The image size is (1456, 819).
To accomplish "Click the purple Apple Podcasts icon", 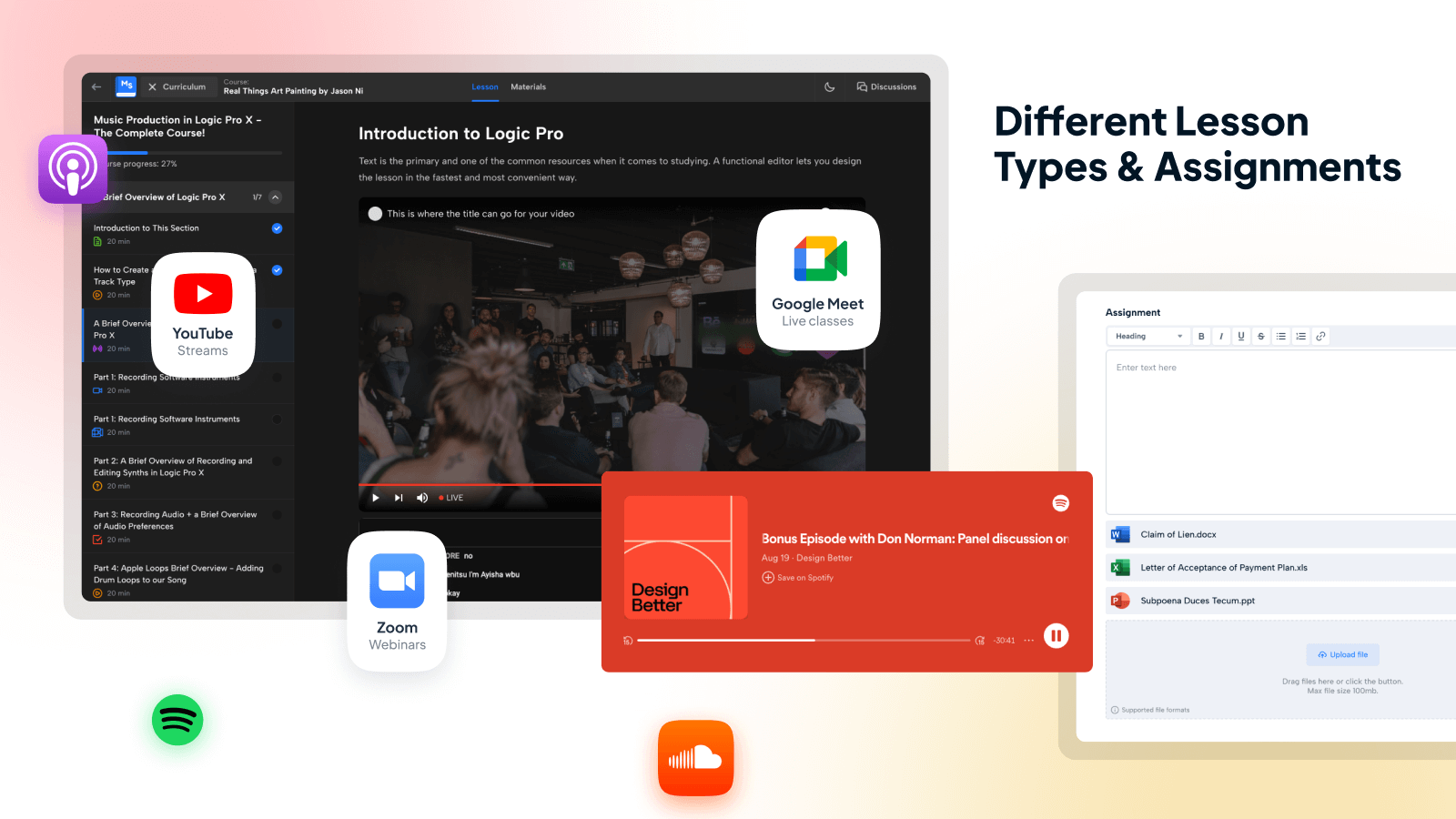I will point(73,169).
